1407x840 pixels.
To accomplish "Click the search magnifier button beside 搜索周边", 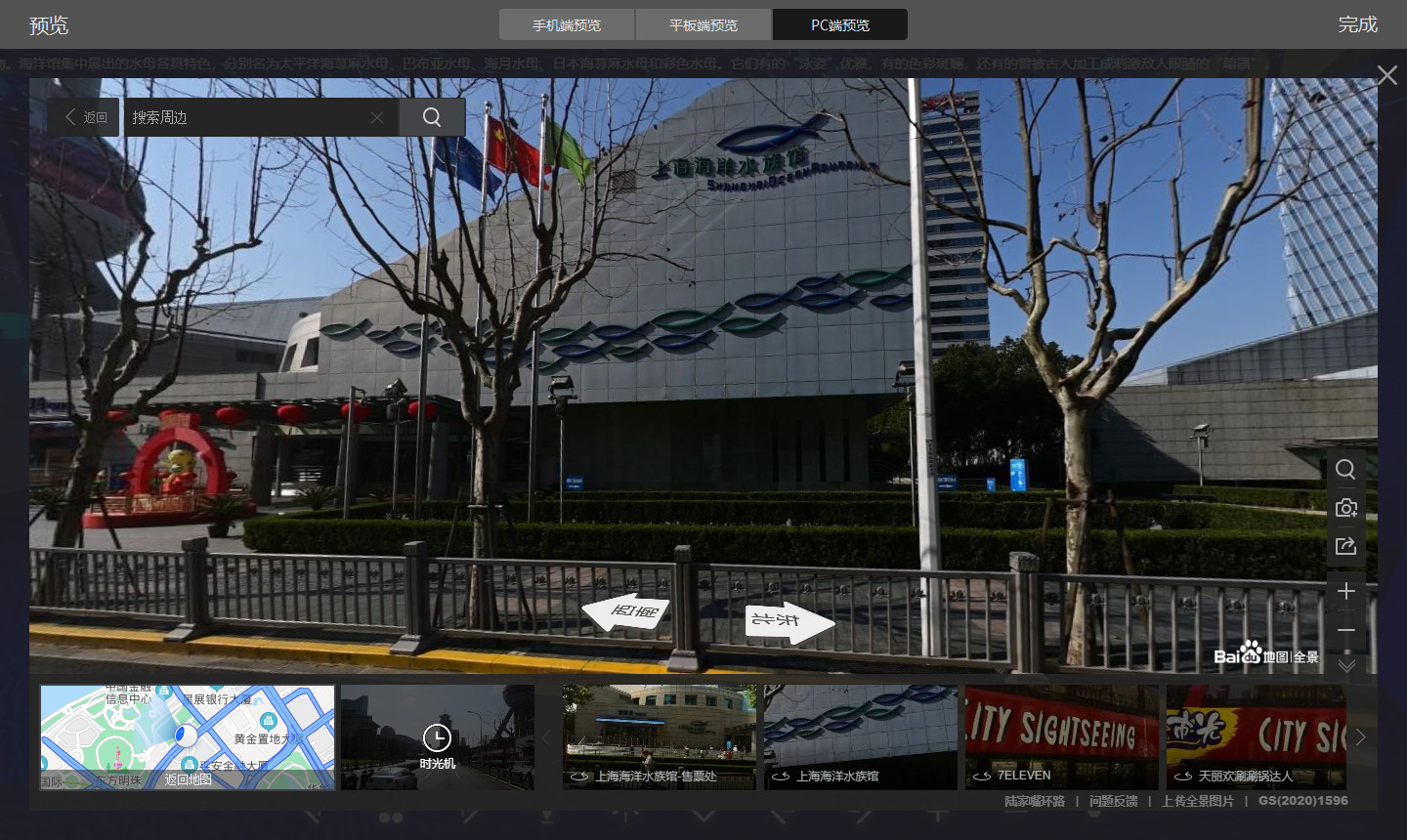I will click(x=431, y=117).
